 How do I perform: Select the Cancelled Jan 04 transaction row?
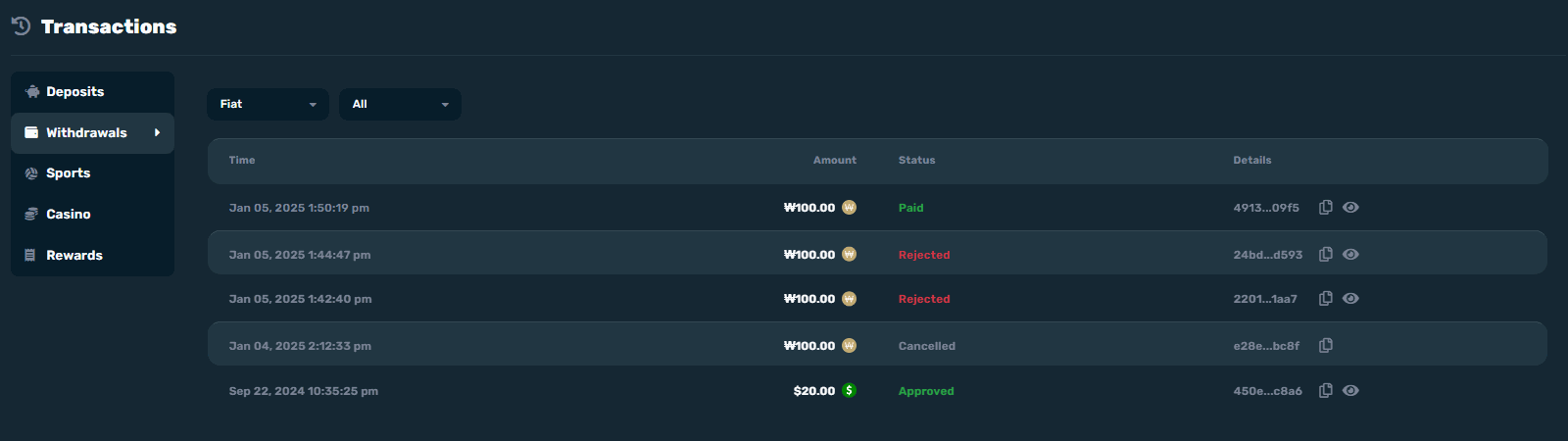877,345
